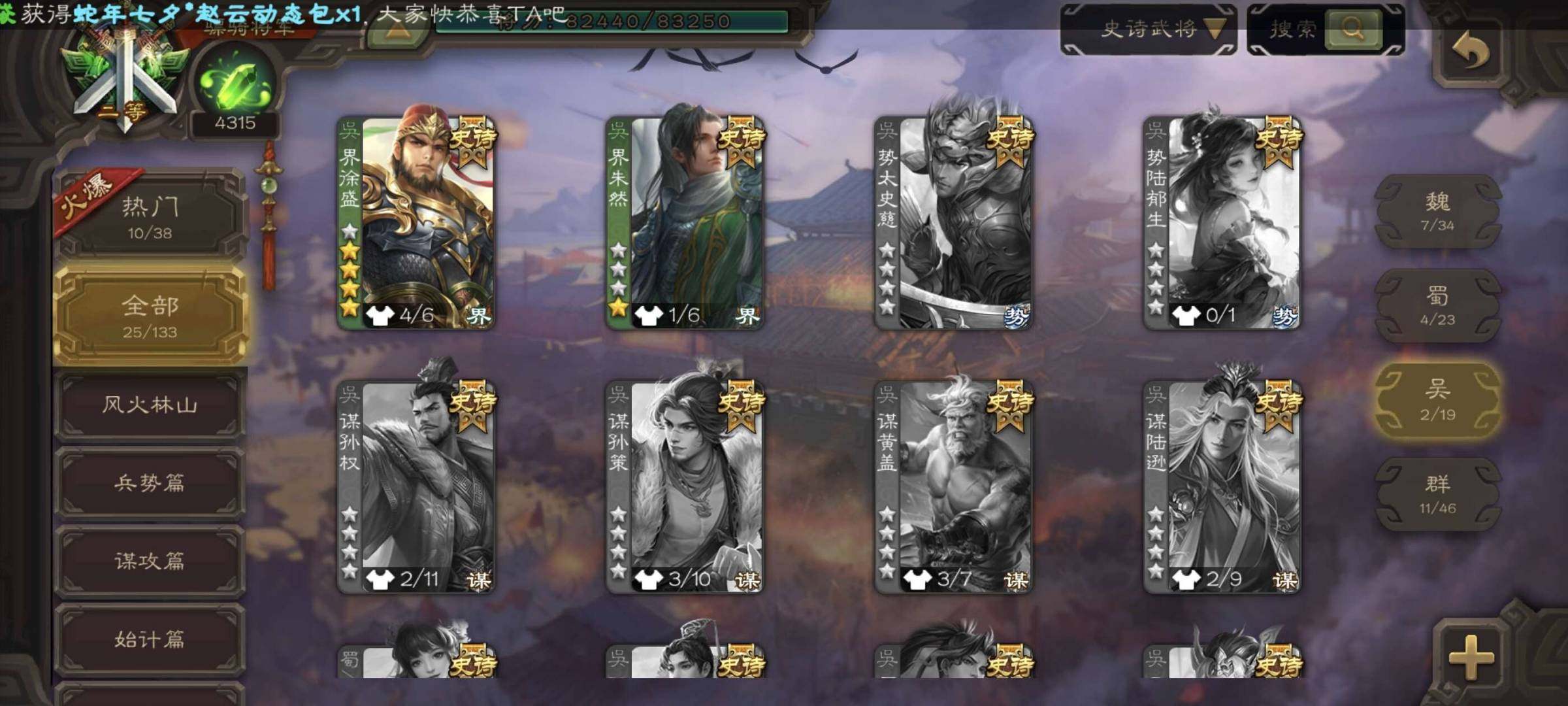Click the golden plus icon
Viewport: 1568px width, 706px height.
coord(1471,656)
